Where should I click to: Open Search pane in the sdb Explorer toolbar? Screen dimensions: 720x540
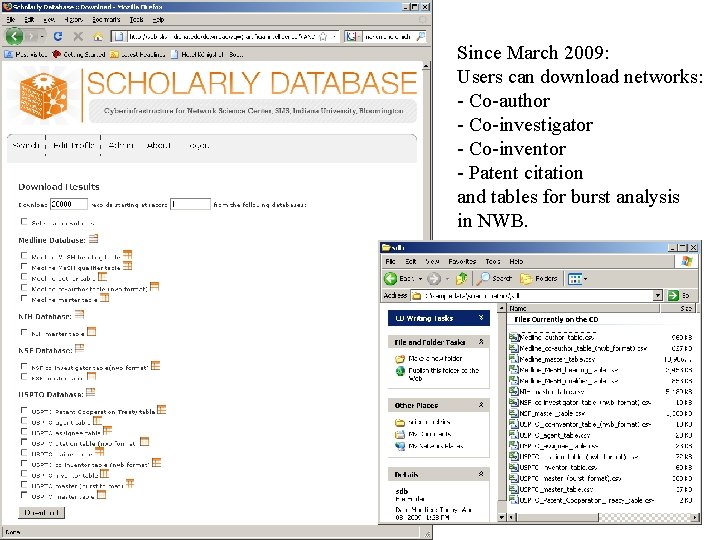[495, 278]
